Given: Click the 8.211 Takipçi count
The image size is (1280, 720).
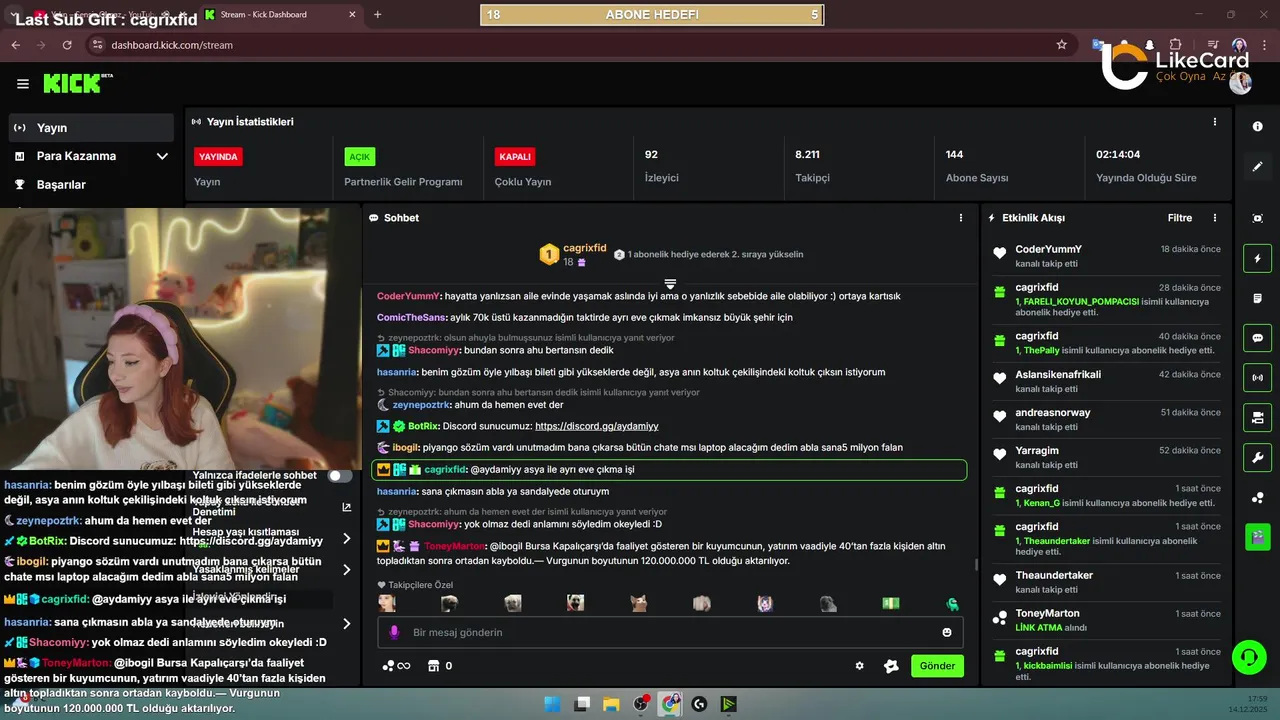Looking at the screenshot, I should 807,154.
